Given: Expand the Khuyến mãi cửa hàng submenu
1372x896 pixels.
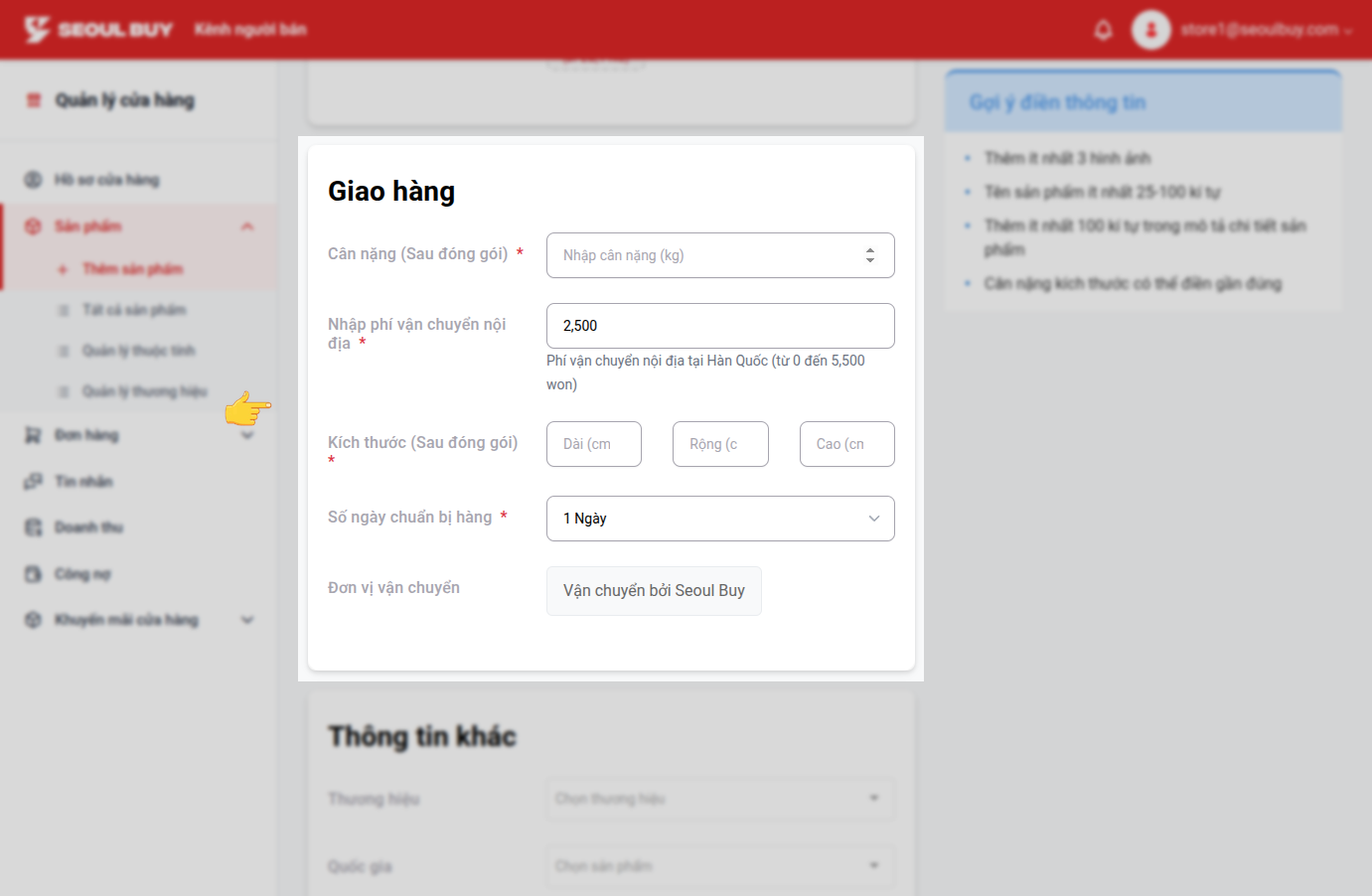Looking at the screenshot, I should pyautogui.click(x=247, y=620).
